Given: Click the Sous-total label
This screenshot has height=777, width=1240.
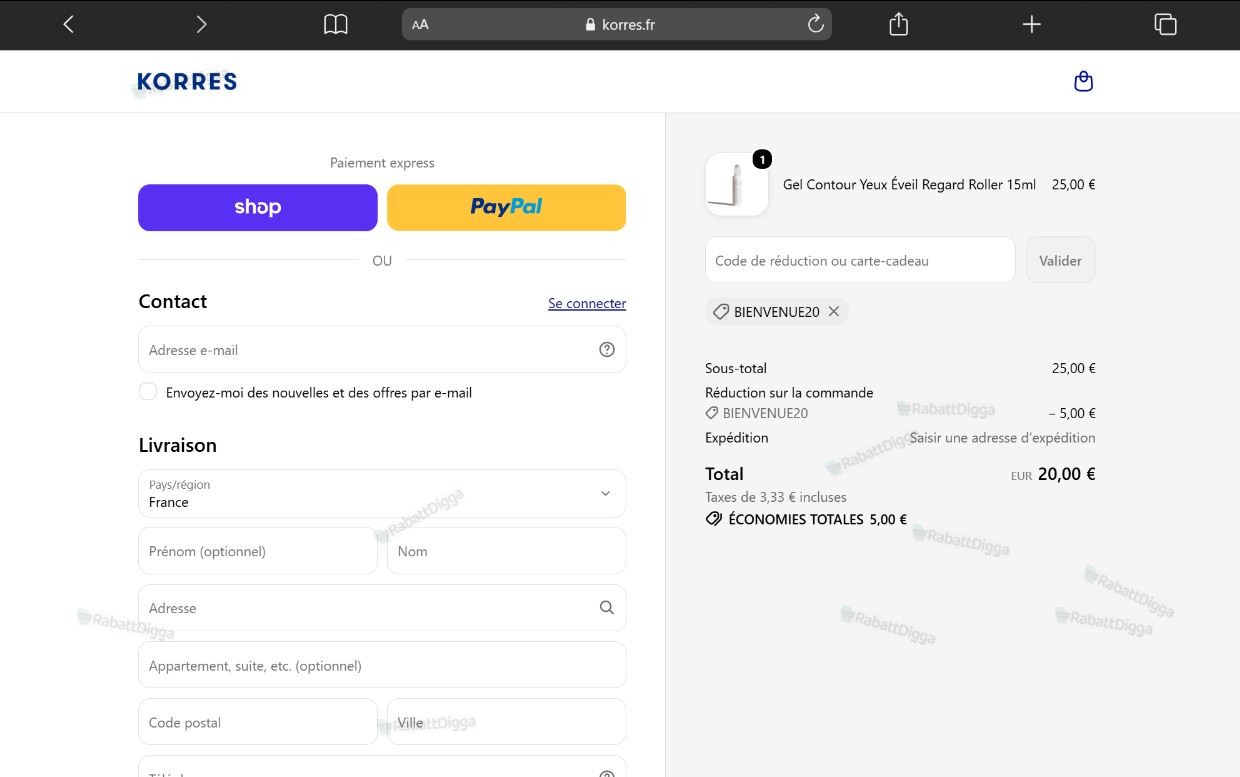Looking at the screenshot, I should click(736, 368).
